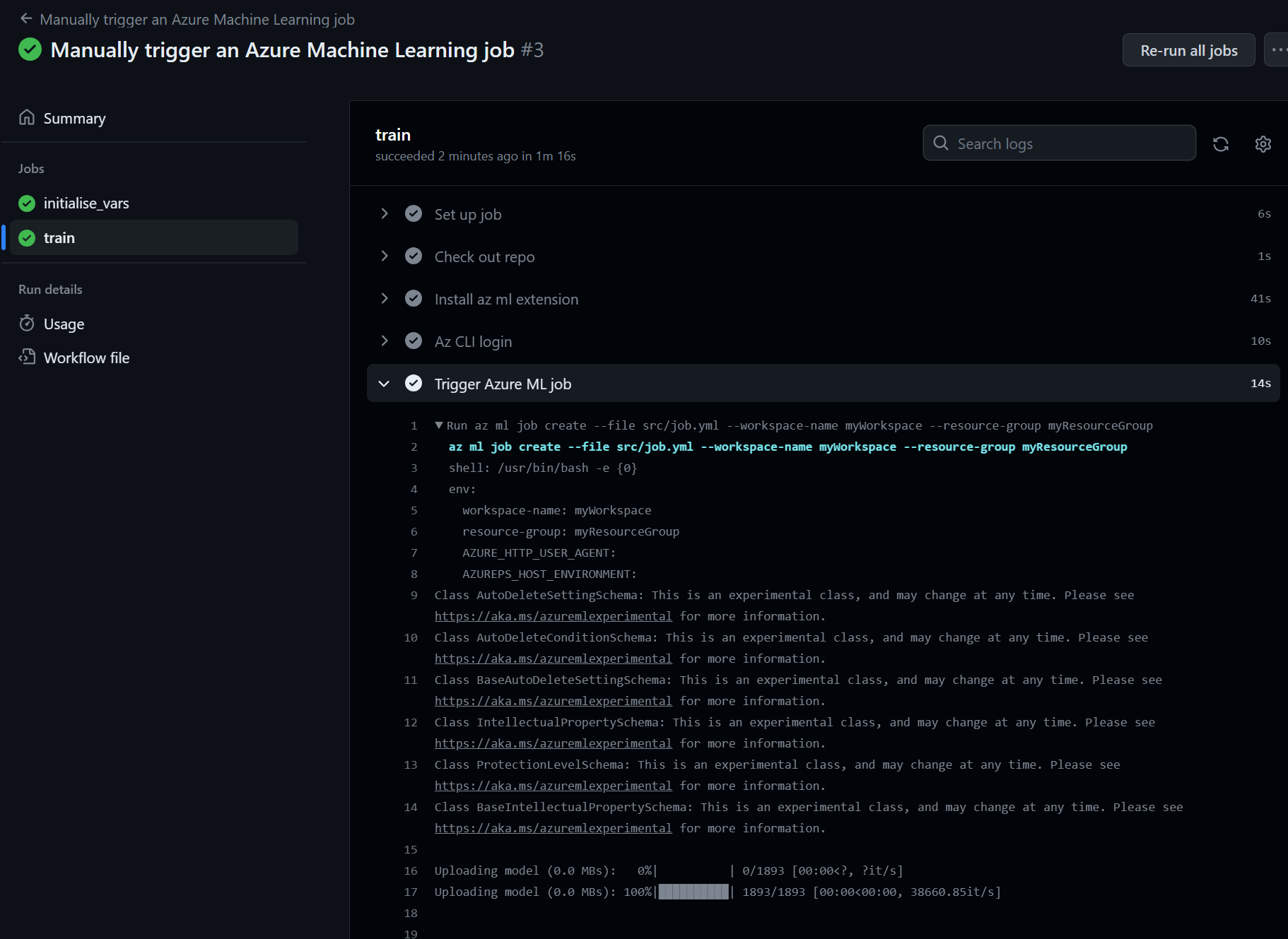Click the model upload progress bar
The image size is (1288, 939).
(x=694, y=892)
